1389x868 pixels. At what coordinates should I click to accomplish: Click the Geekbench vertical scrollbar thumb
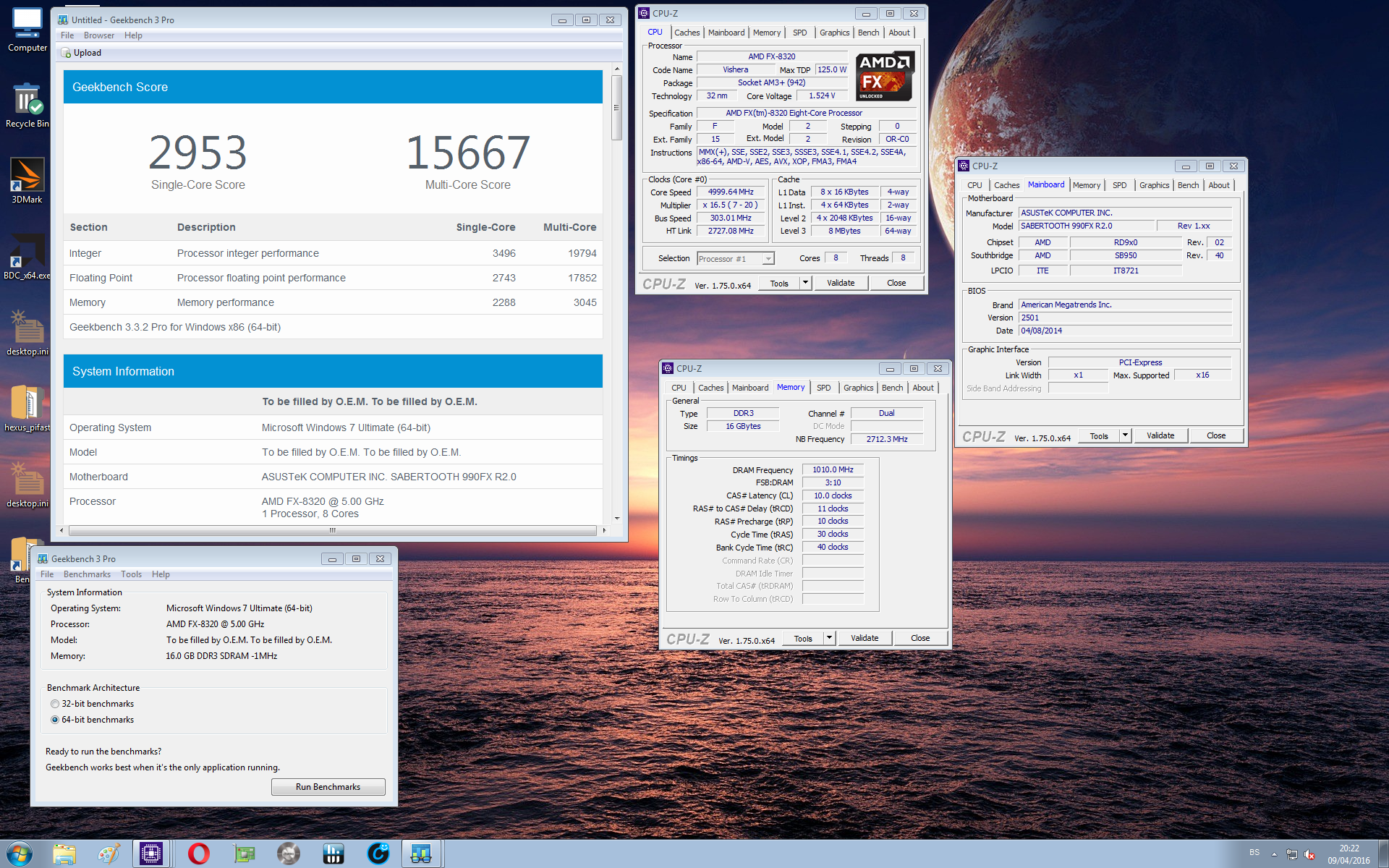tap(616, 107)
